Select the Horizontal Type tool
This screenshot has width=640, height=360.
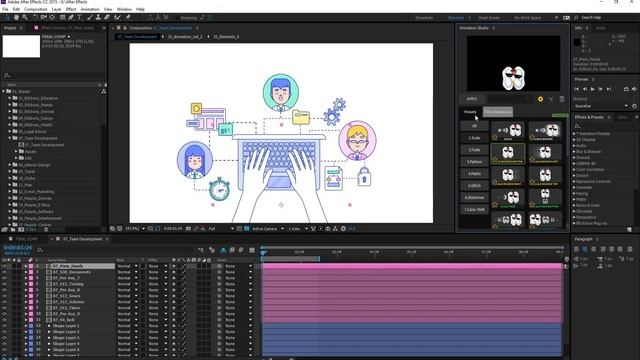tap(80, 18)
